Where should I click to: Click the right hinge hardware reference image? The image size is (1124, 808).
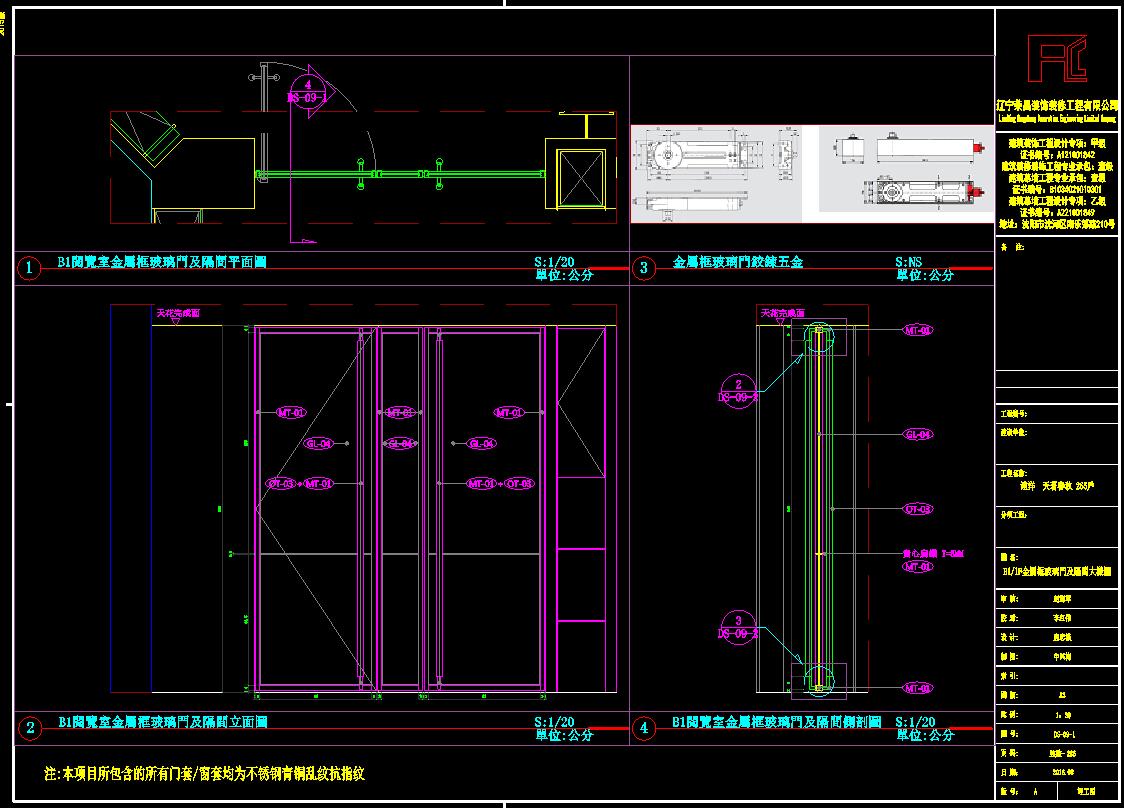click(x=906, y=169)
